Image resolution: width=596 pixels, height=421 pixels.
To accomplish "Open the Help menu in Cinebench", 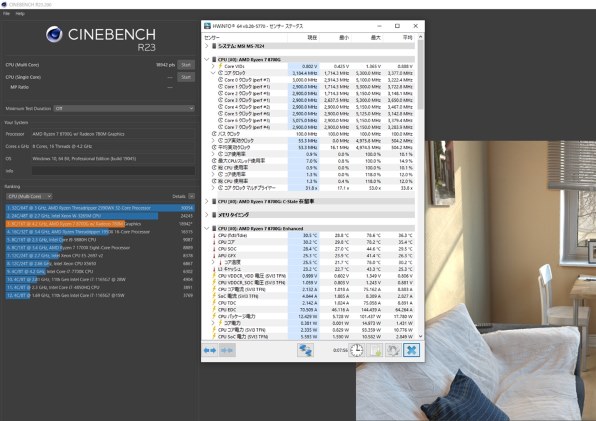I will (20, 14).
